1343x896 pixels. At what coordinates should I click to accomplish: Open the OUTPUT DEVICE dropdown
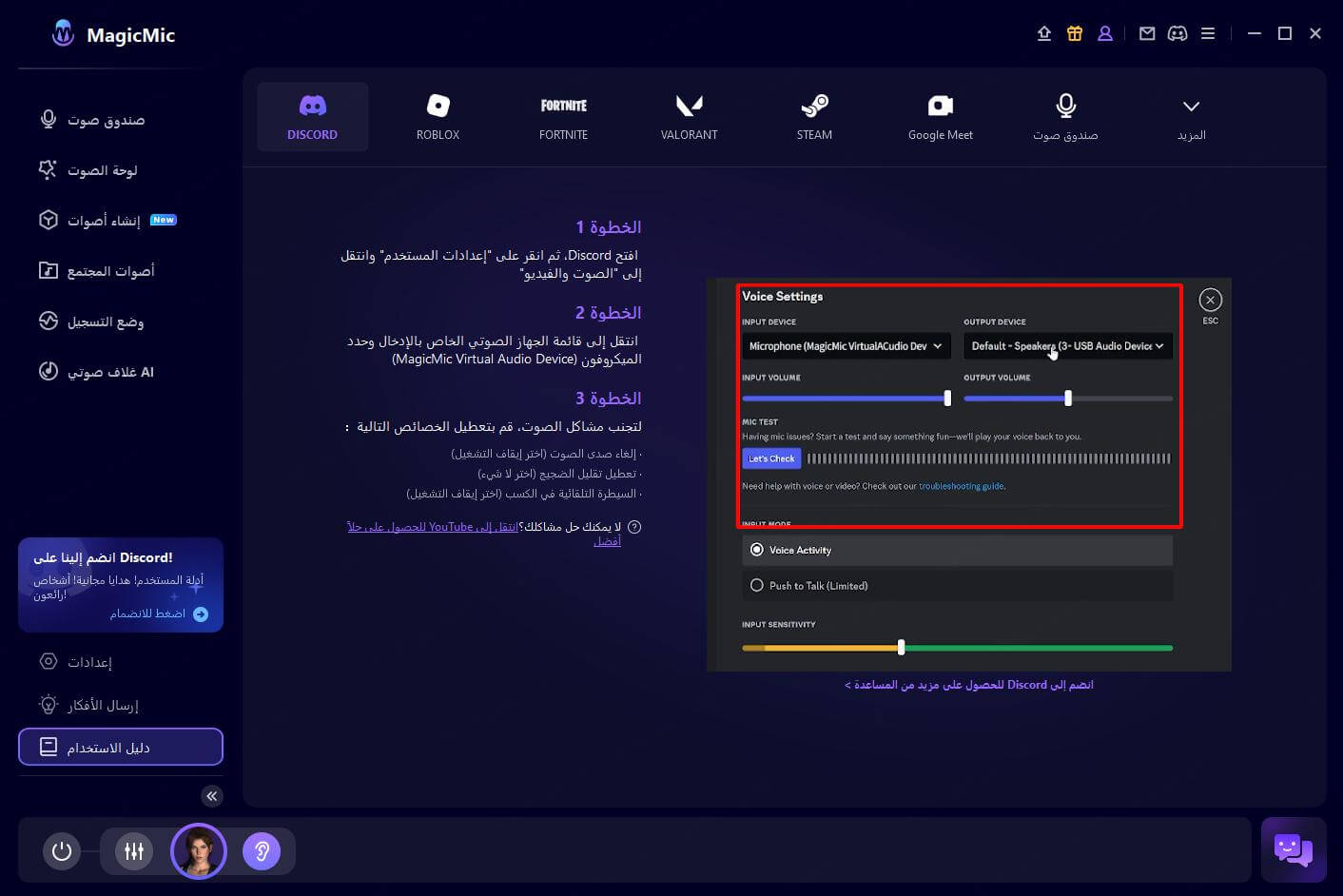point(1068,346)
